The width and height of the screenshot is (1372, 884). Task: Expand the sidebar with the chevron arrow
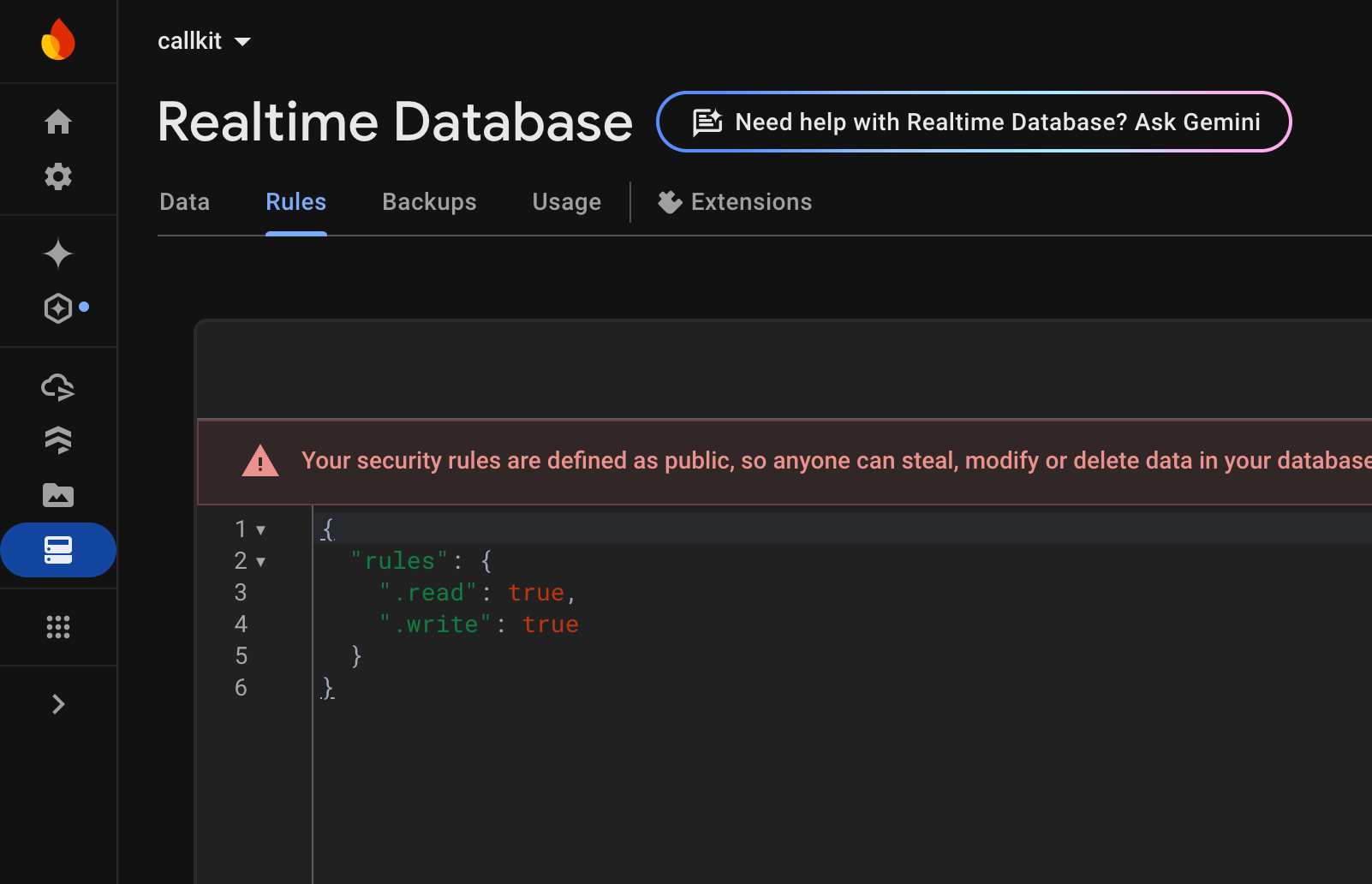(58, 704)
